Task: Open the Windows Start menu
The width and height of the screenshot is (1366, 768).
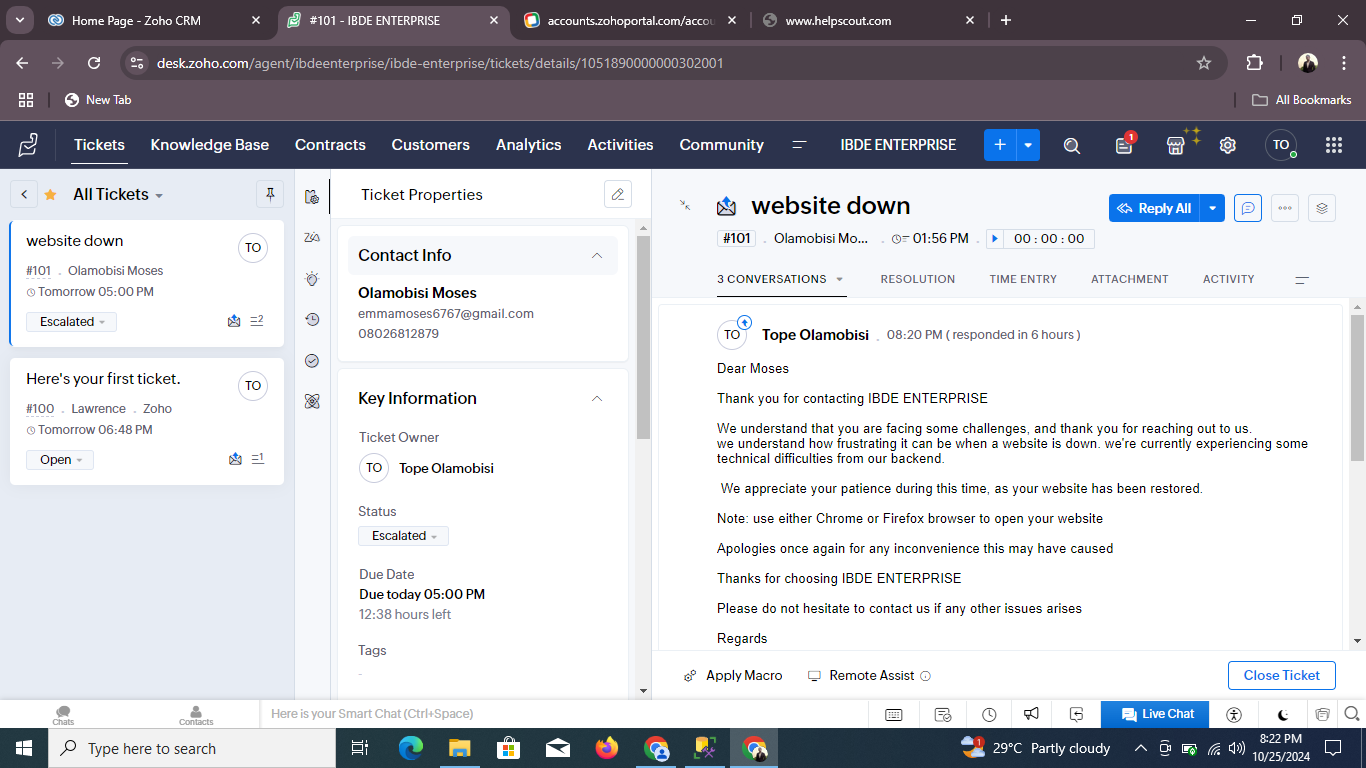Action: [x=24, y=748]
